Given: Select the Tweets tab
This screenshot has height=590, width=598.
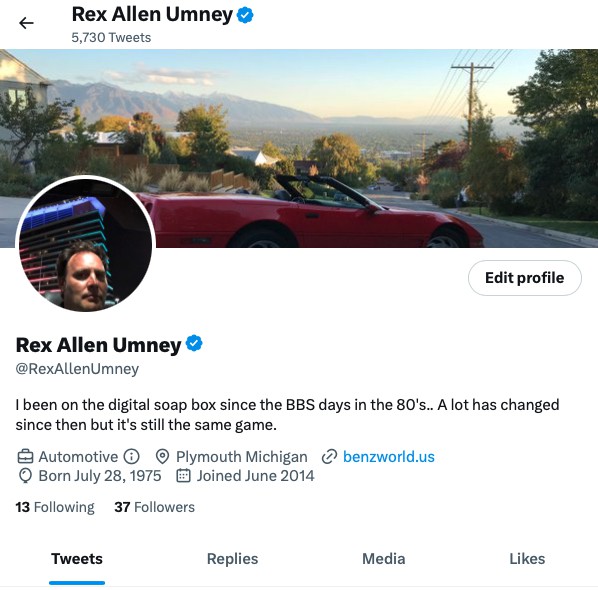Looking at the screenshot, I should click(x=77, y=559).
